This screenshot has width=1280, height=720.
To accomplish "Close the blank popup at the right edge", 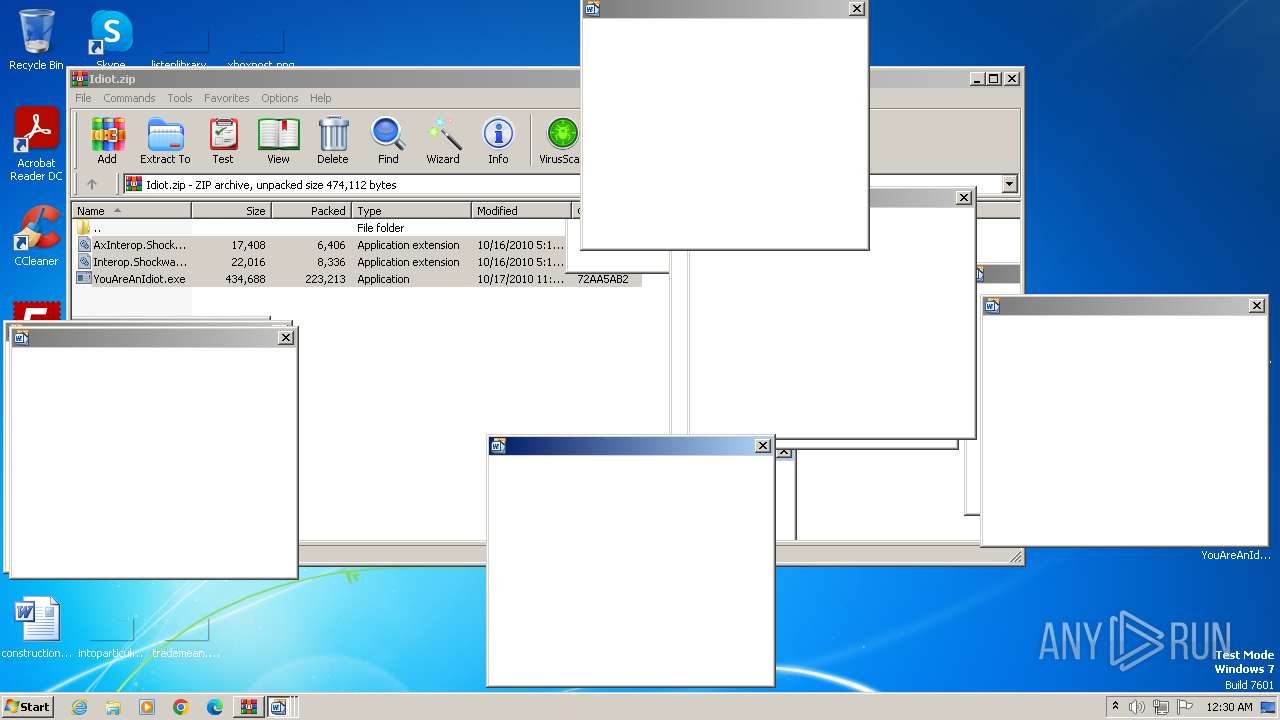I will [1257, 306].
